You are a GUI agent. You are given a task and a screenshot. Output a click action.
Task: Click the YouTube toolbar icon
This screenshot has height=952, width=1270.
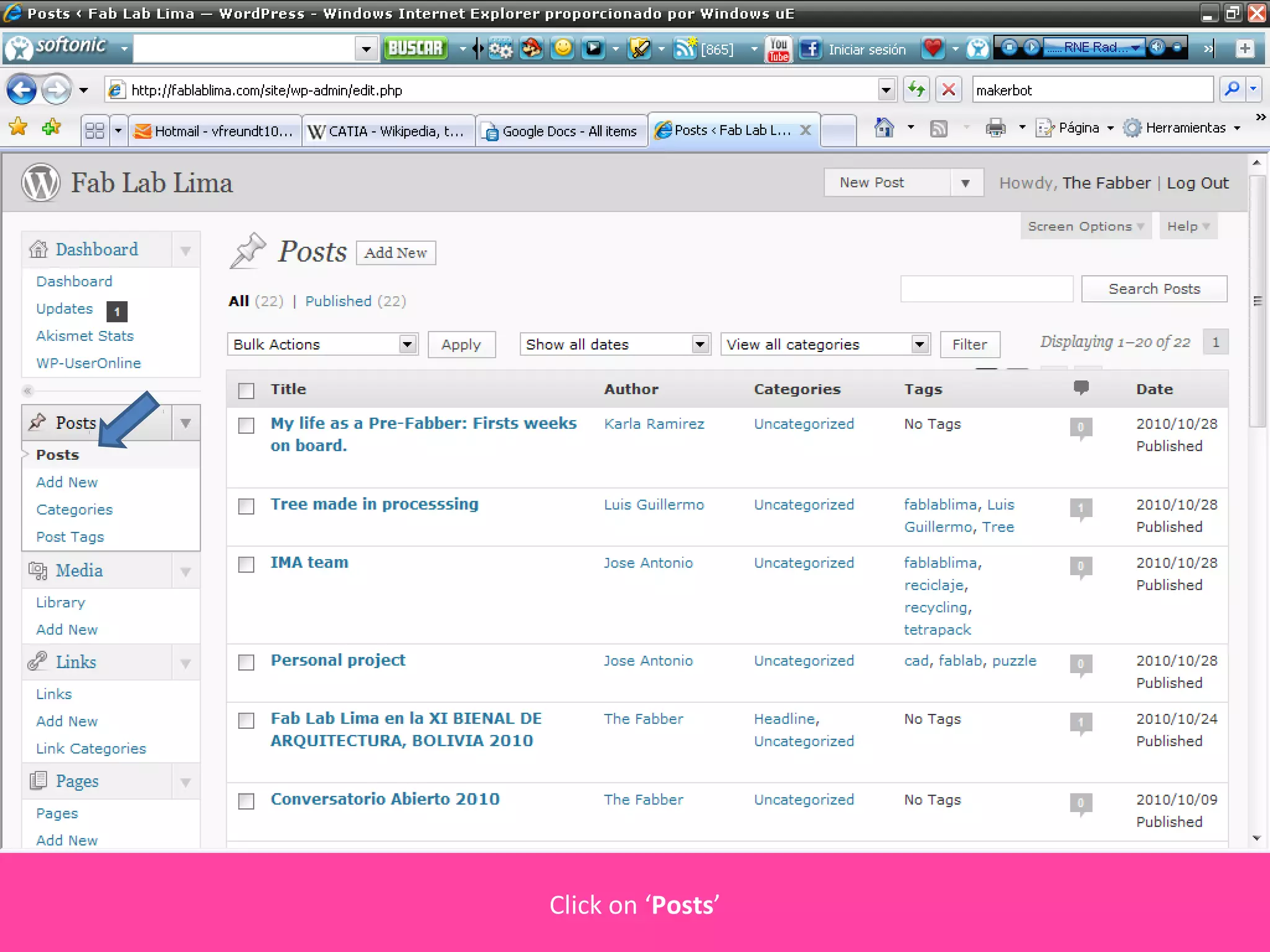click(778, 48)
